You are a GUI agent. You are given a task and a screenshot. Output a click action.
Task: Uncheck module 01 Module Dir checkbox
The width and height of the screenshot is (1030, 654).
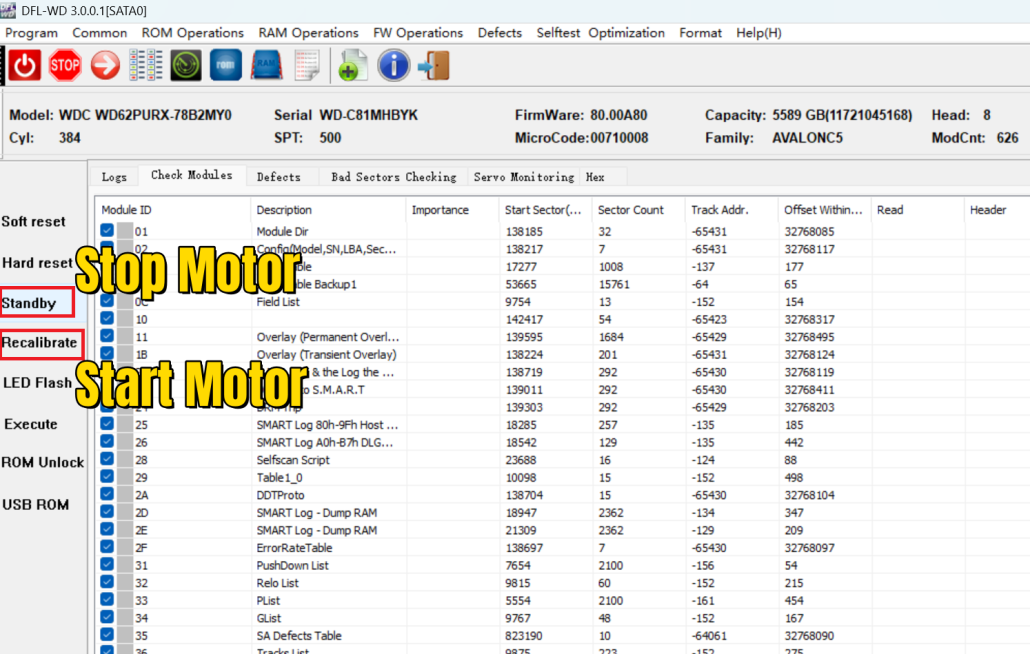(107, 230)
